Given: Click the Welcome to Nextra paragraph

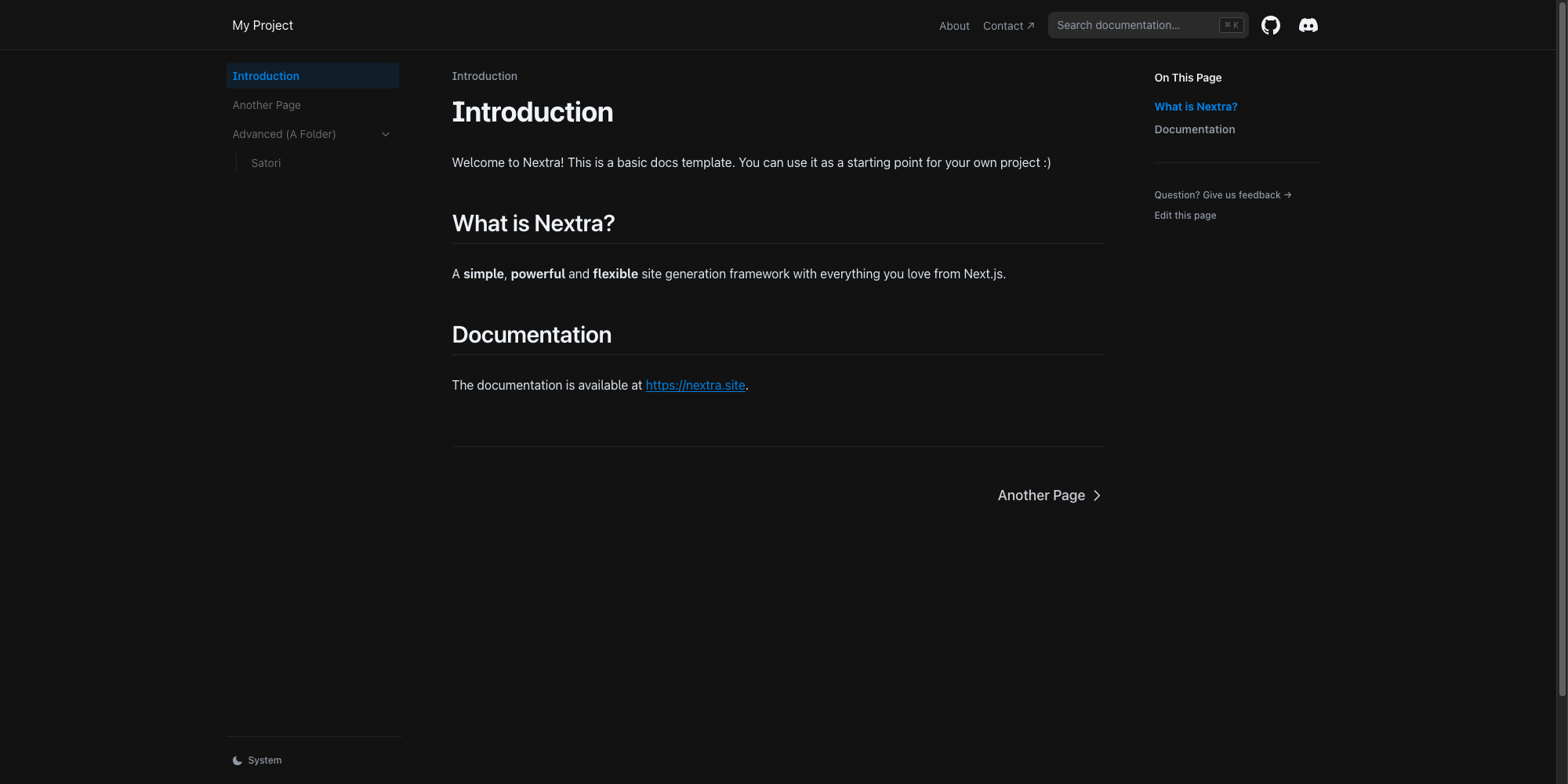Looking at the screenshot, I should pyautogui.click(x=751, y=162).
